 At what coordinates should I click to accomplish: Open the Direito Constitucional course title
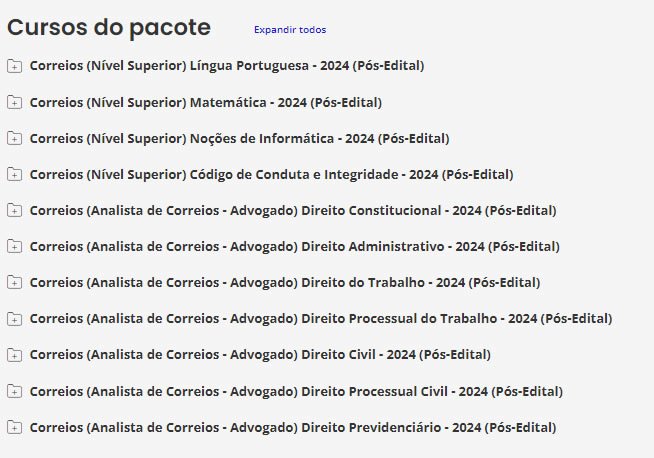pos(293,210)
